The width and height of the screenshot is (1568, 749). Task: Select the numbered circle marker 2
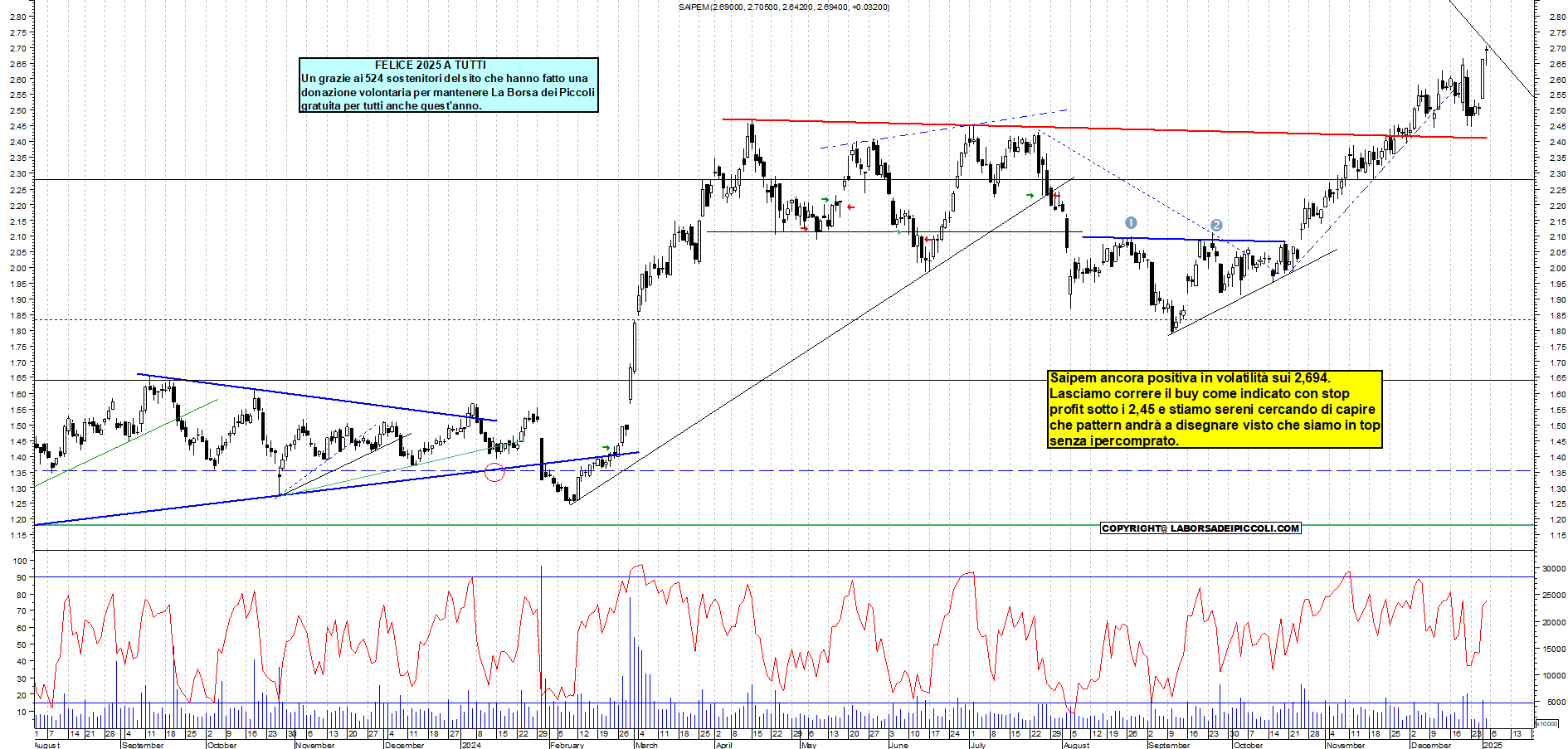pos(1216,225)
